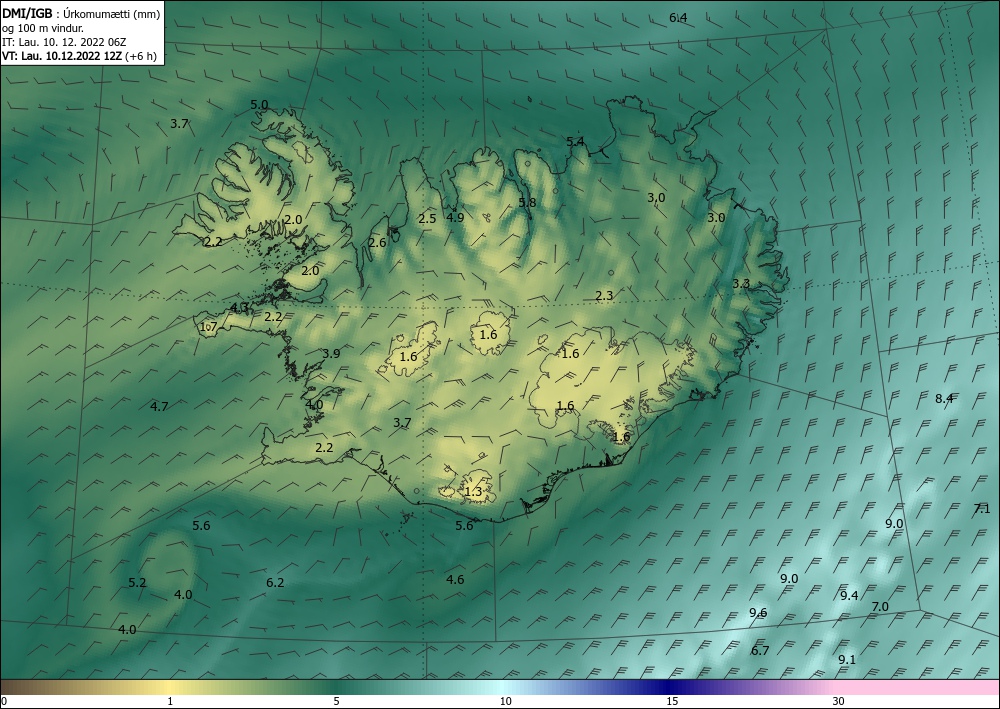Select the 9.6 map value

(x=758, y=613)
